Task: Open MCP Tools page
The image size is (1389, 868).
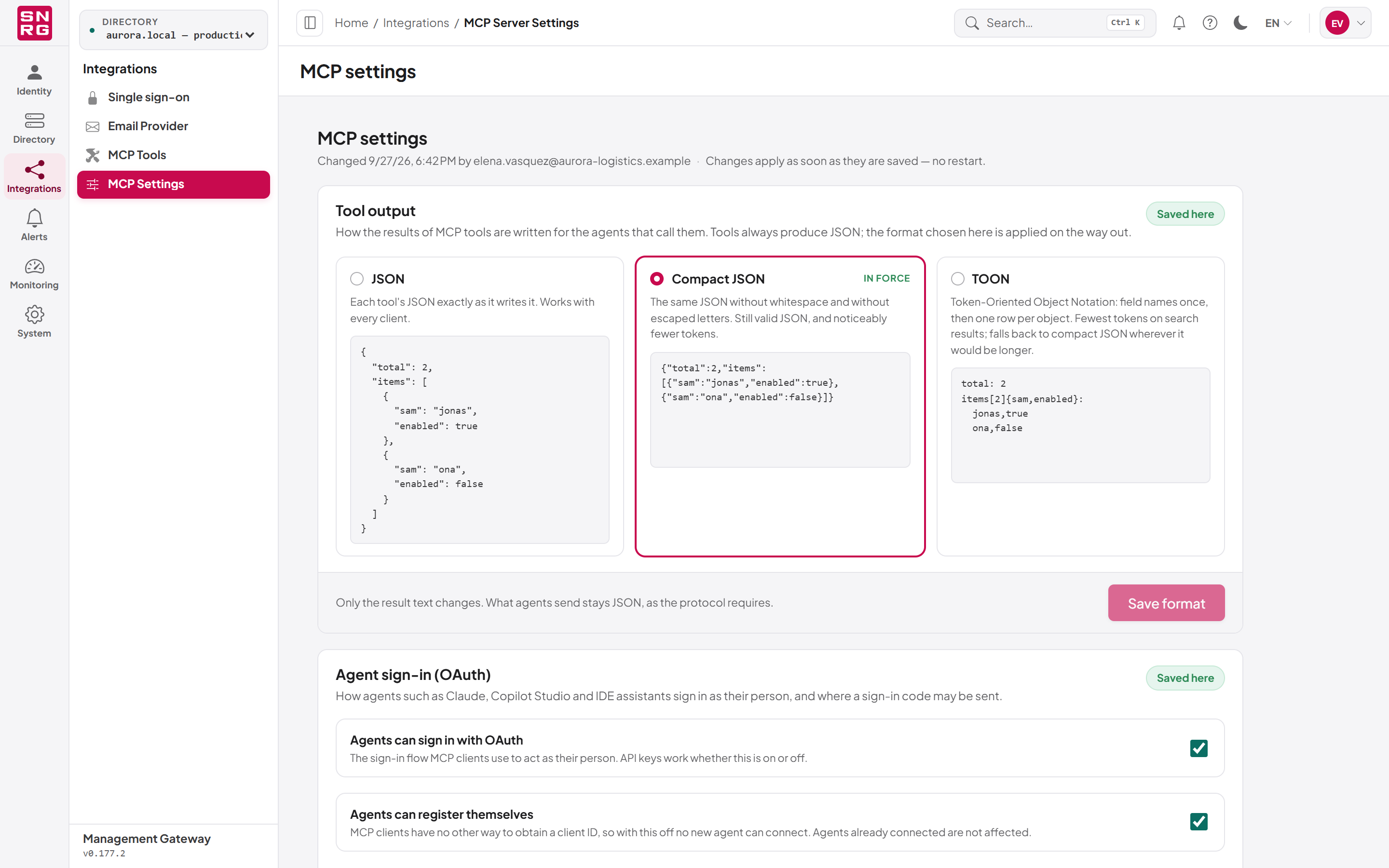Action: [x=173, y=155]
